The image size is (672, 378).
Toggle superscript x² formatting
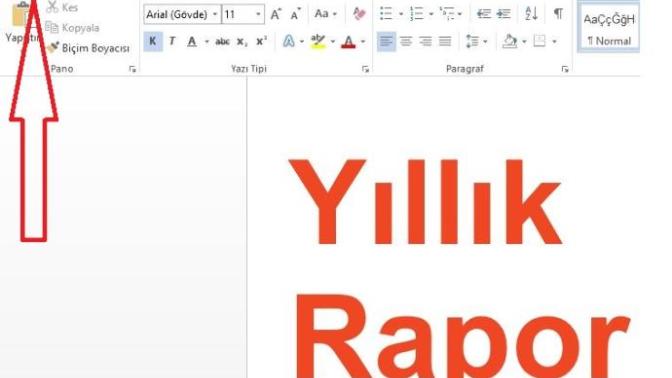coord(261,41)
